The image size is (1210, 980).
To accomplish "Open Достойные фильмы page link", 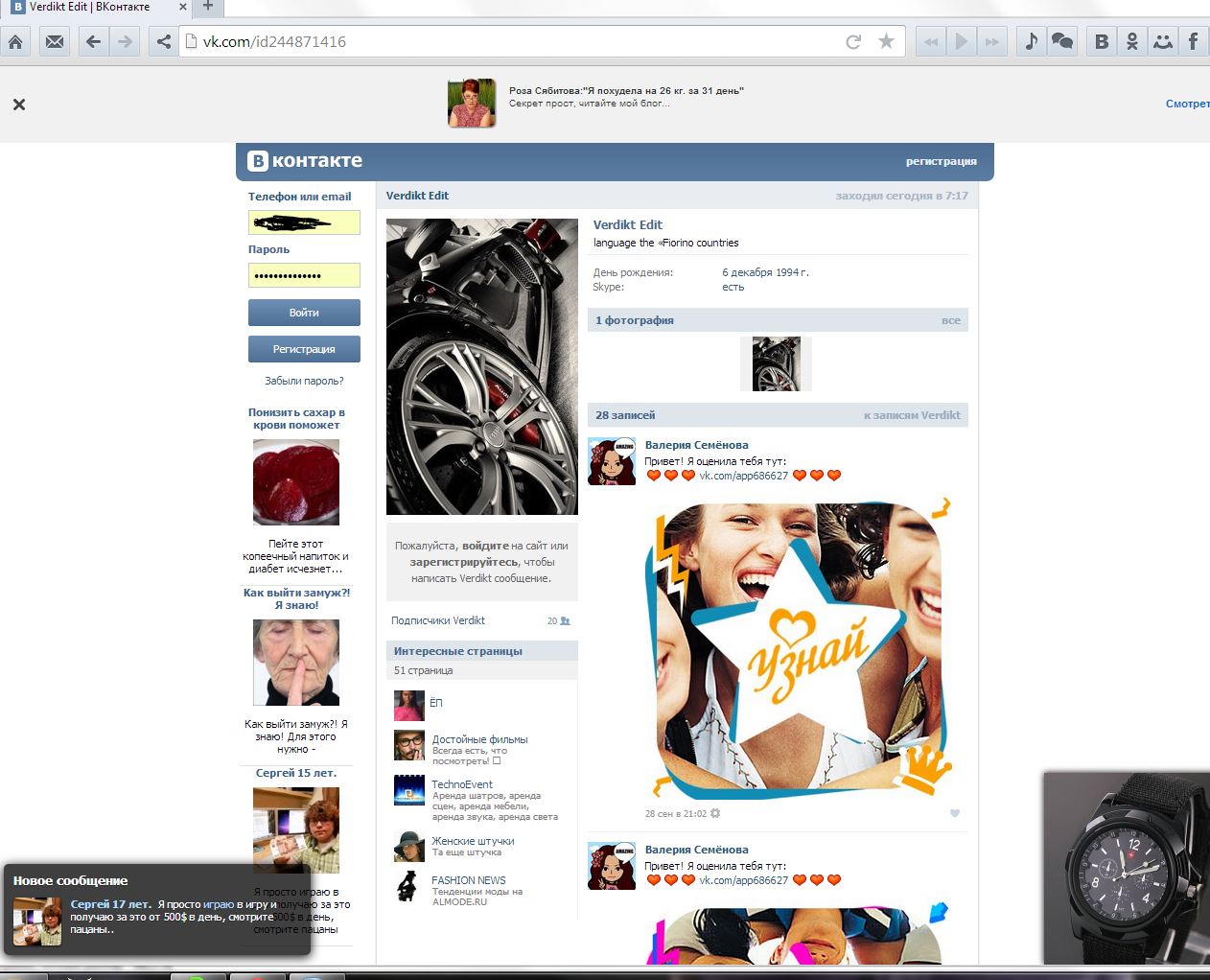I will (x=479, y=739).
